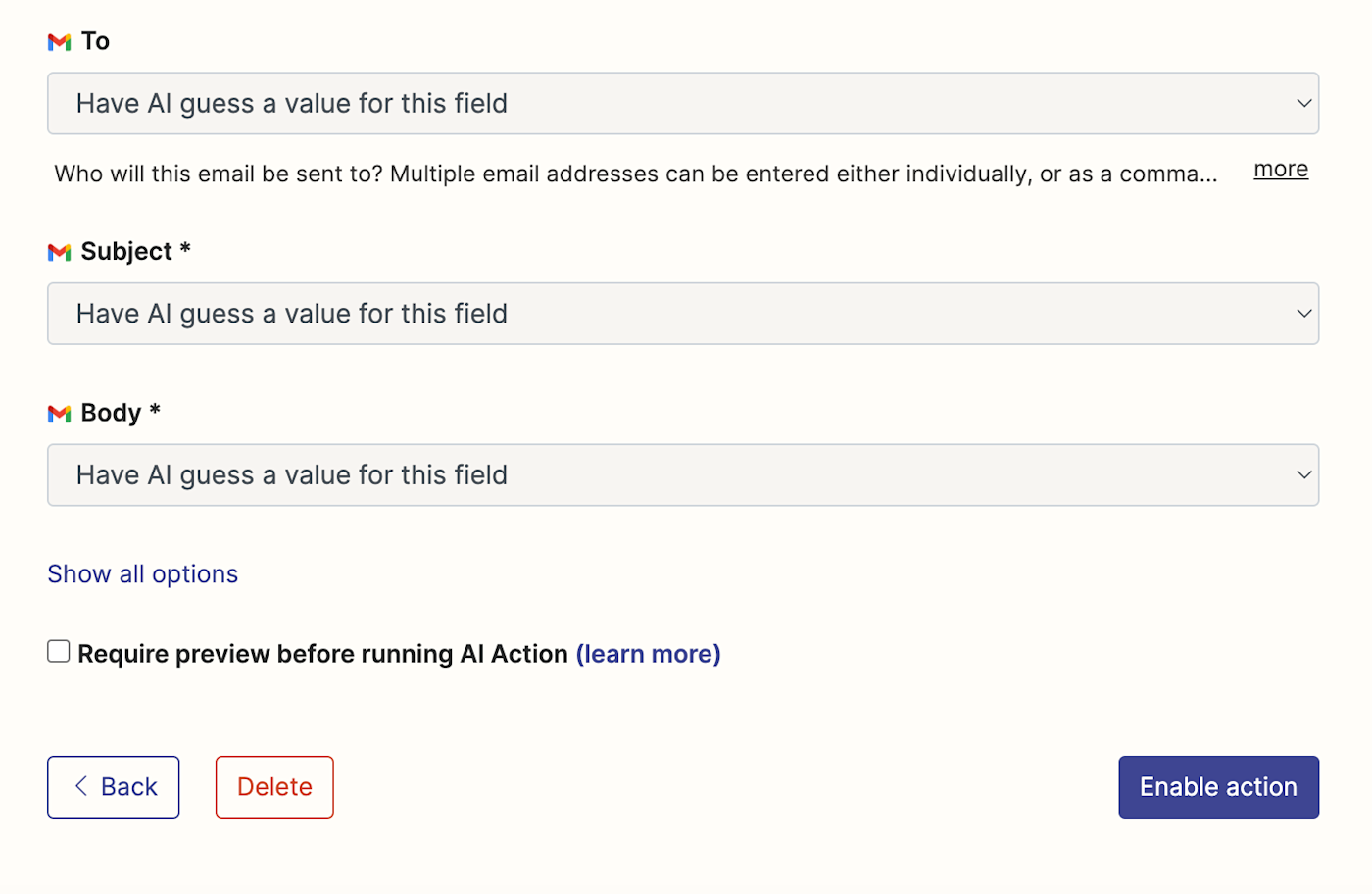1372x894 pixels.
Task: Go back using the Back button
Action: click(x=114, y=787)
